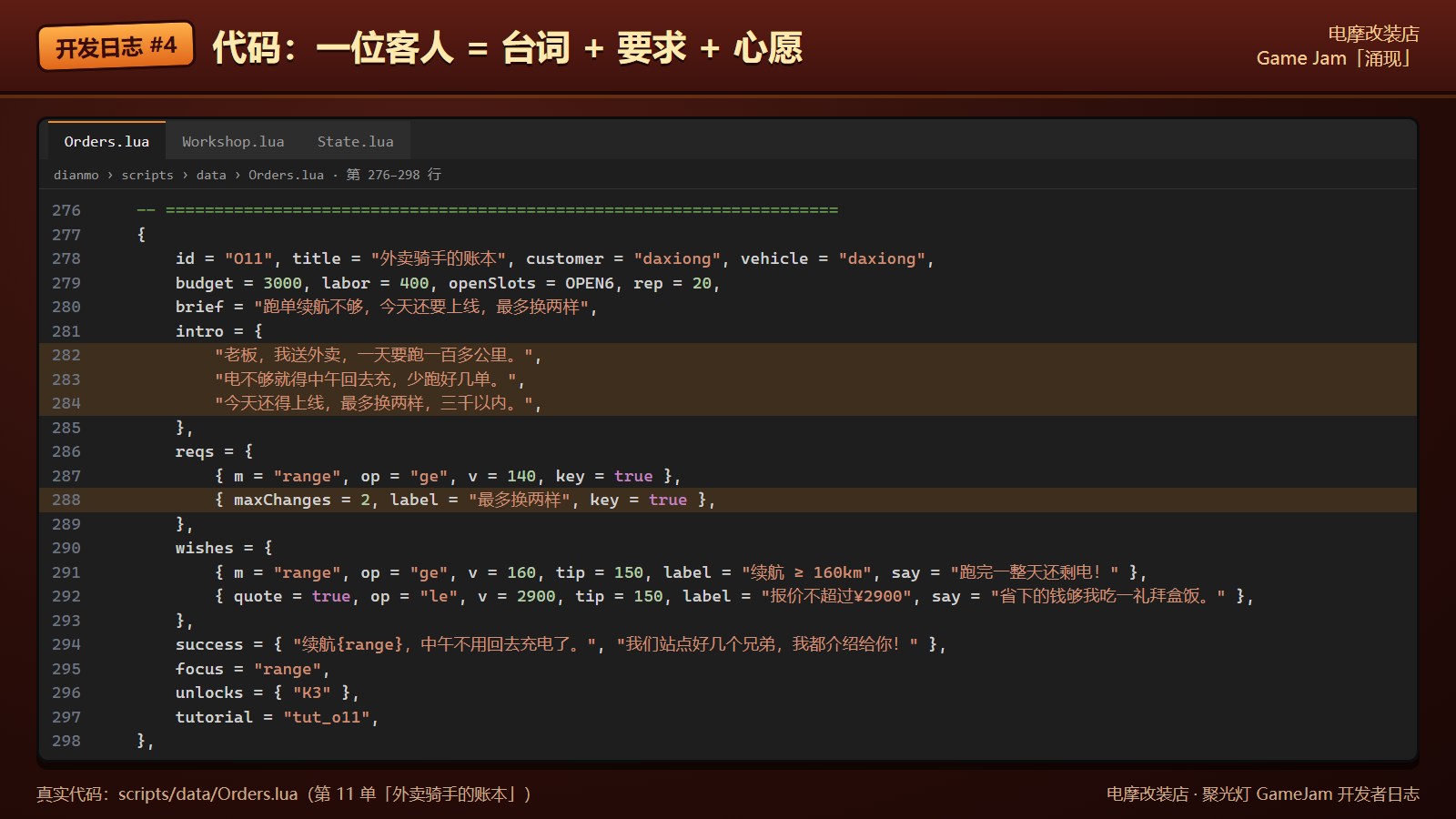The width and height of the screenshot is (1456, 819).
Task: Click the OPEN6 constant
Action: 590,283
